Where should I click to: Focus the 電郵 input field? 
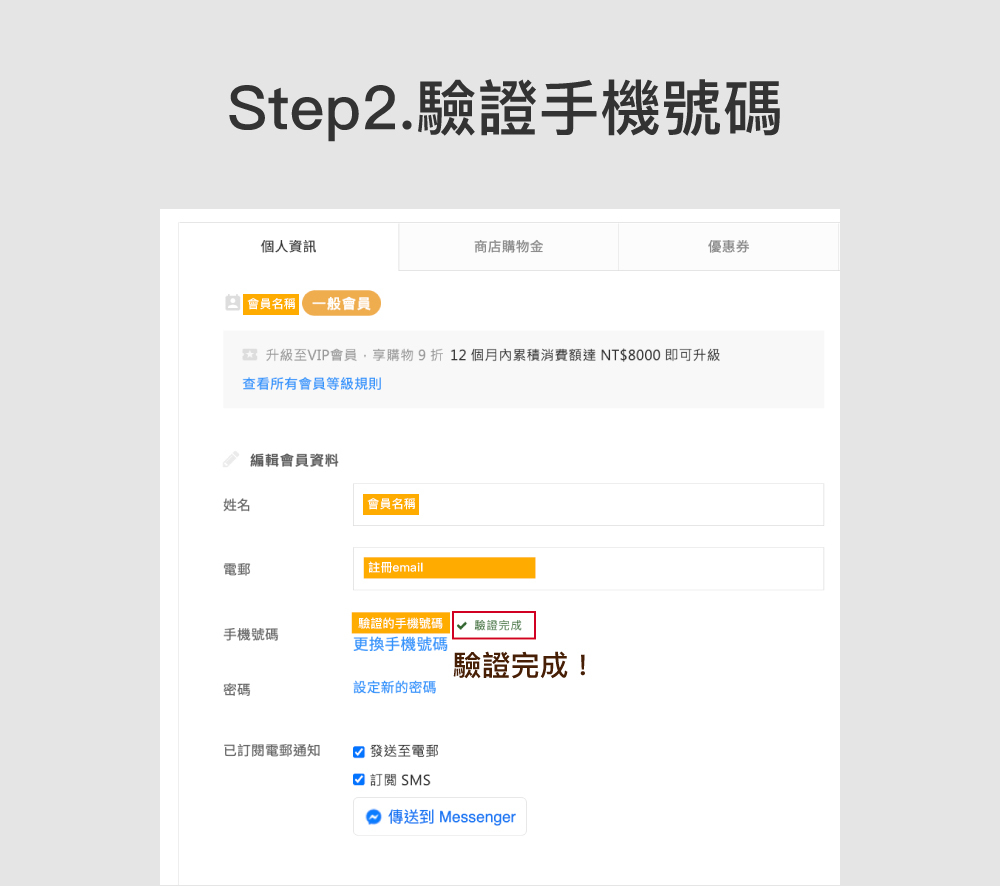coord(588,568)
